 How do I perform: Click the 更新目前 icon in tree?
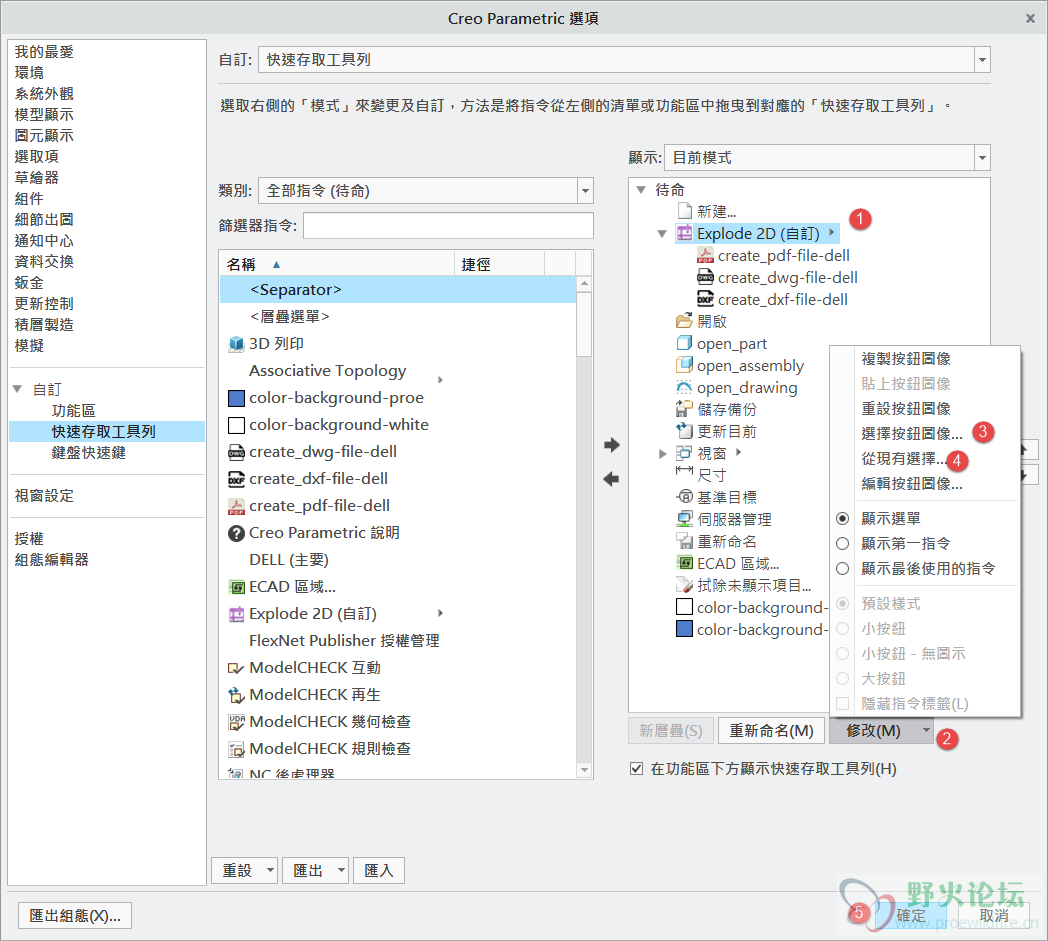(684, 431)
